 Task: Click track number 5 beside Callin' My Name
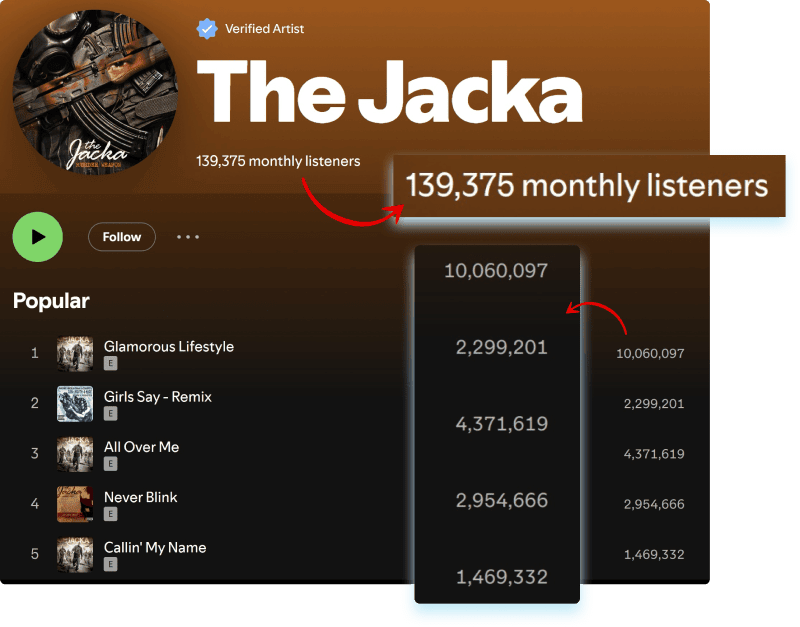pos(35,554)
